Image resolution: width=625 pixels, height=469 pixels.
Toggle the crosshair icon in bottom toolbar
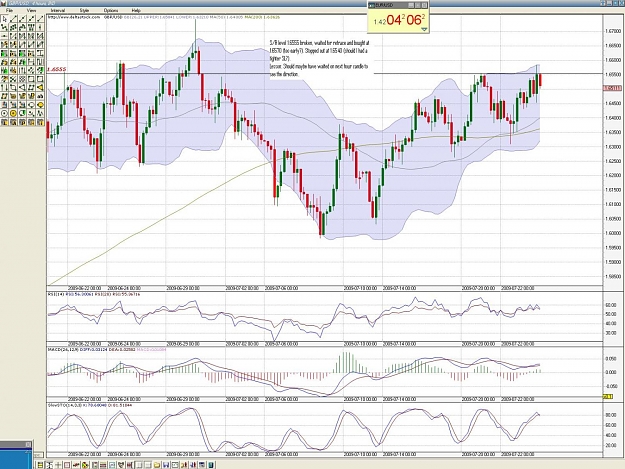point(58,465)
